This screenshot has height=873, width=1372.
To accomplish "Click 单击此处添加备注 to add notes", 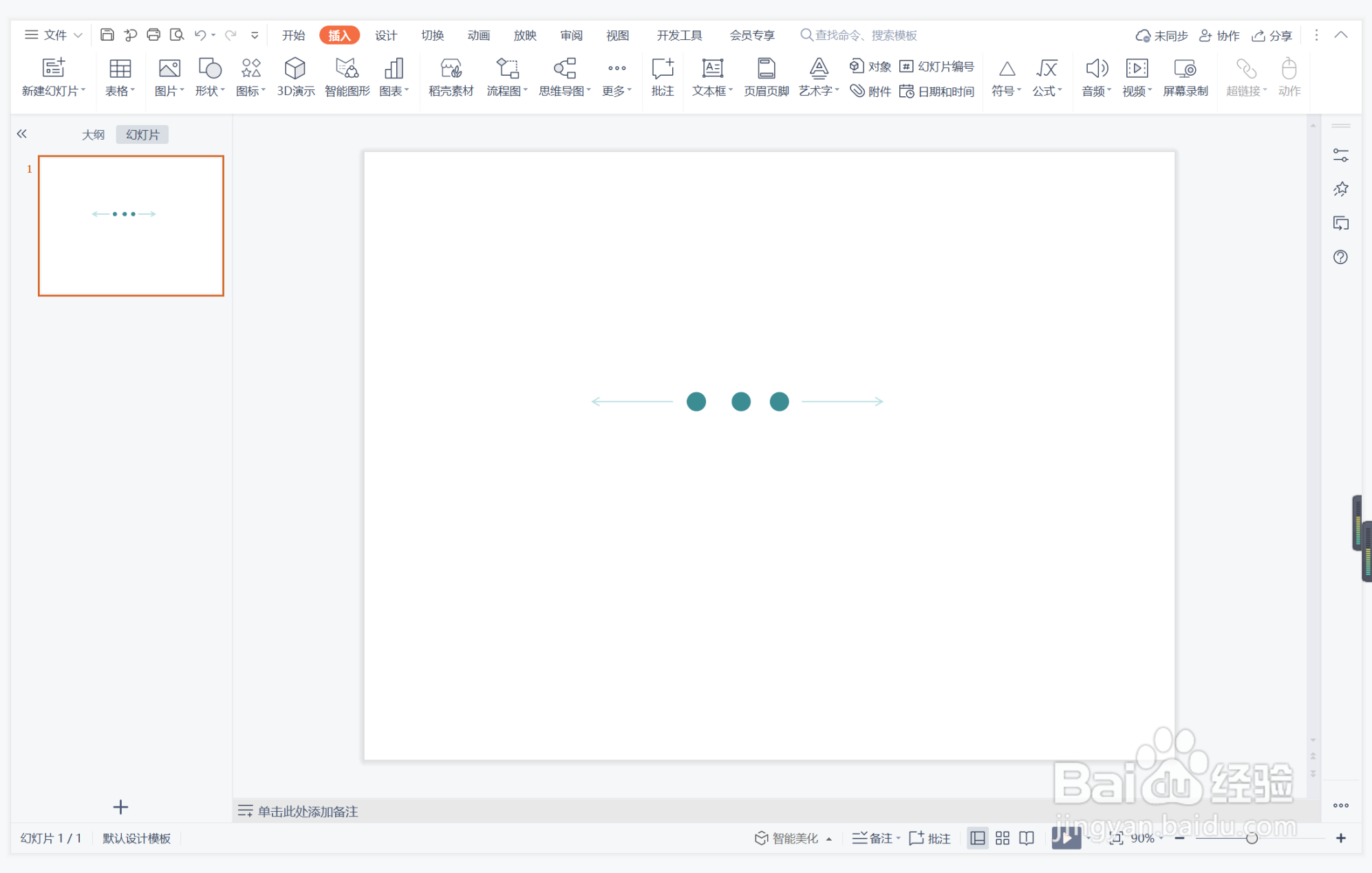I will (x=307, y=811).
